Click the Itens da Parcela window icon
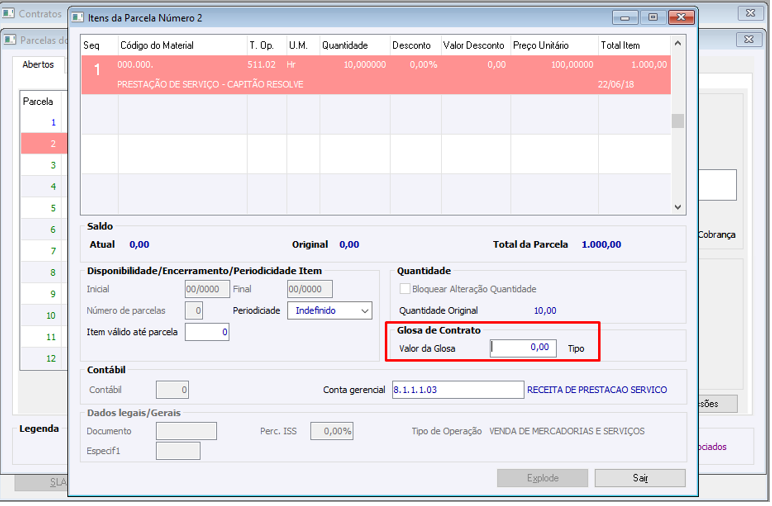772x506 pixels. coord(78,18)
